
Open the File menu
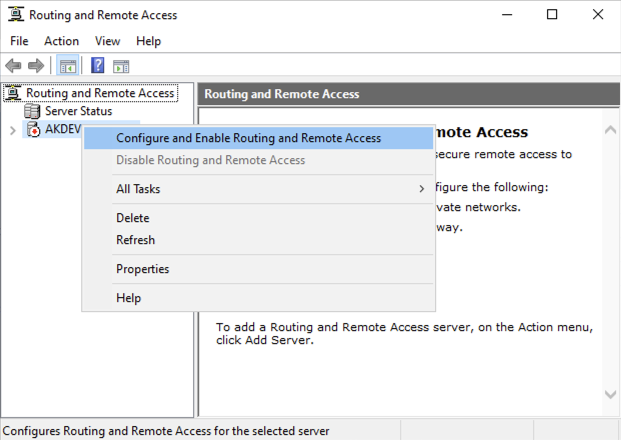(x=19, y=41)
